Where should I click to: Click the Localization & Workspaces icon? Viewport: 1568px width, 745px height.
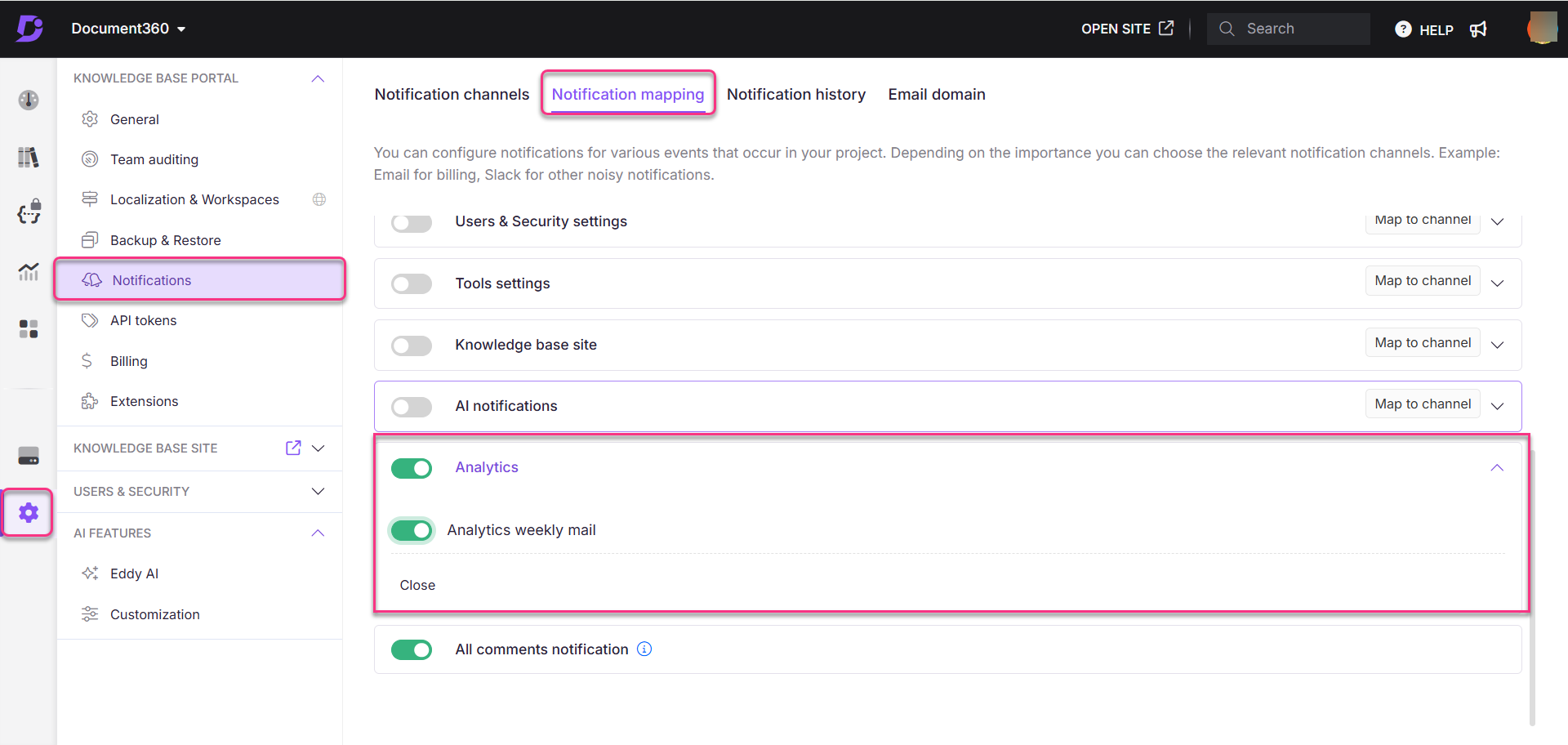(x=90, y=199)
